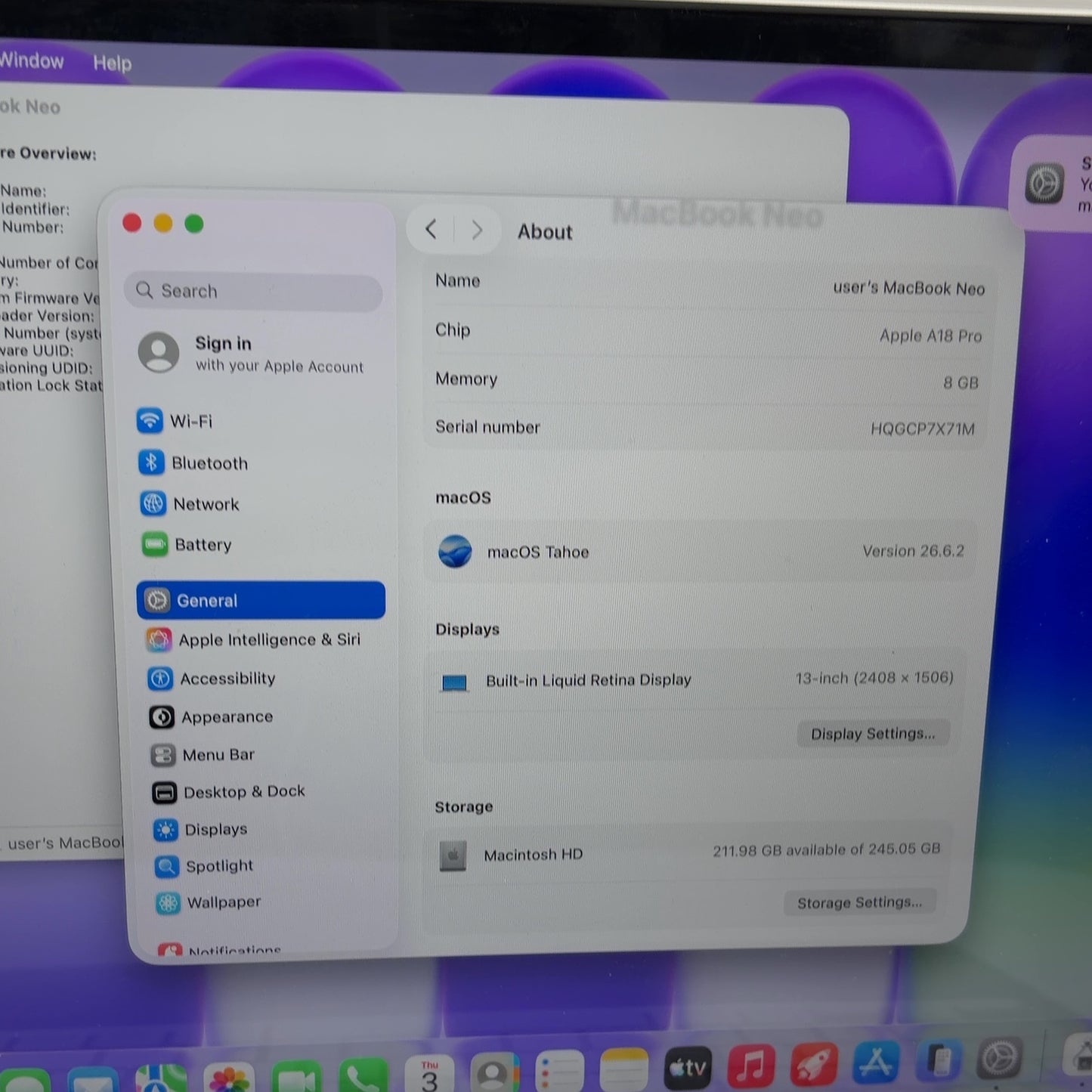The image size is (1092, 1092).
Task: Open the rocket Launchpad icon in Dock
Action: point(814,1063)
